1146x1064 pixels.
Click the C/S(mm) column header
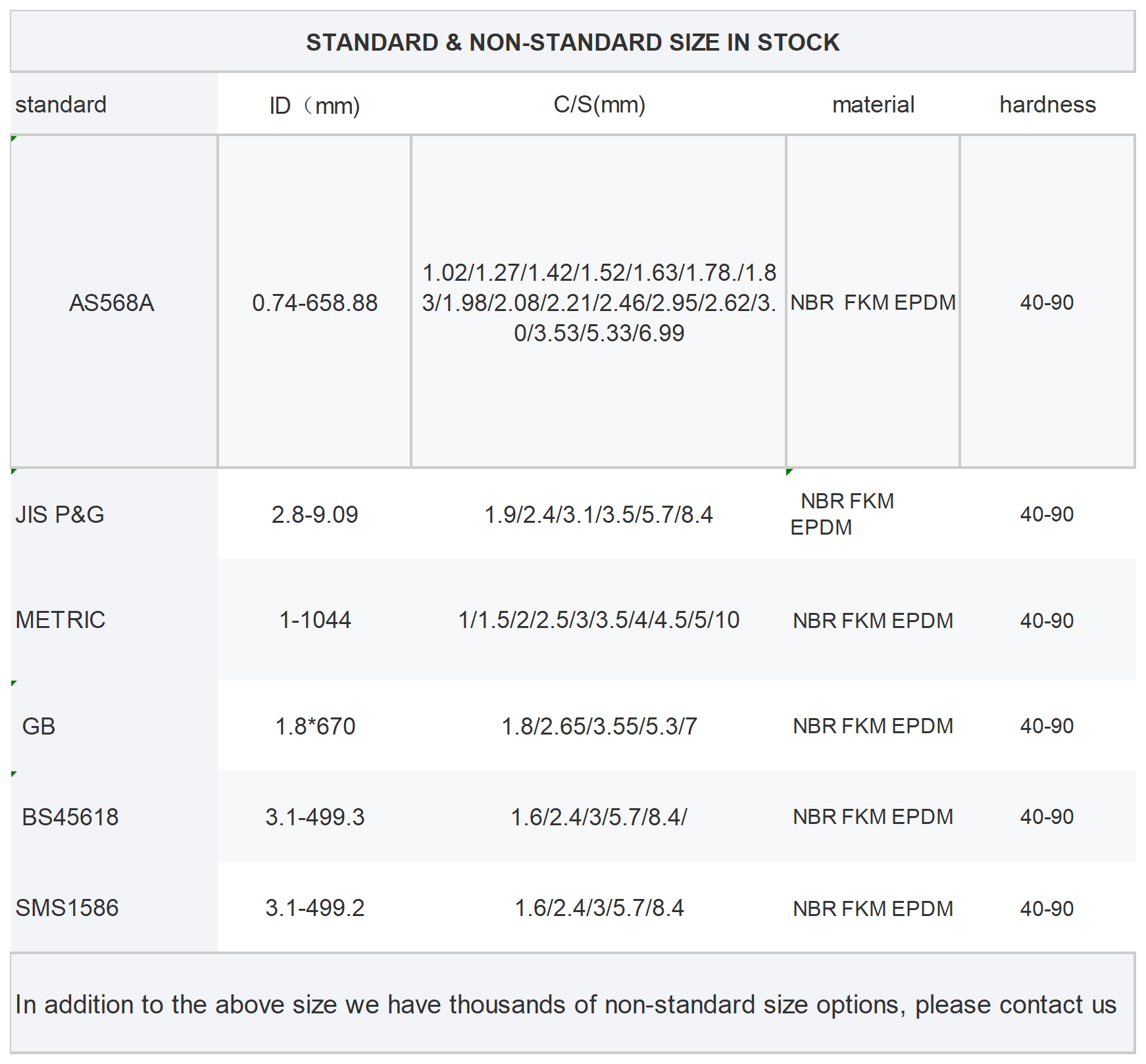(599, 104)
